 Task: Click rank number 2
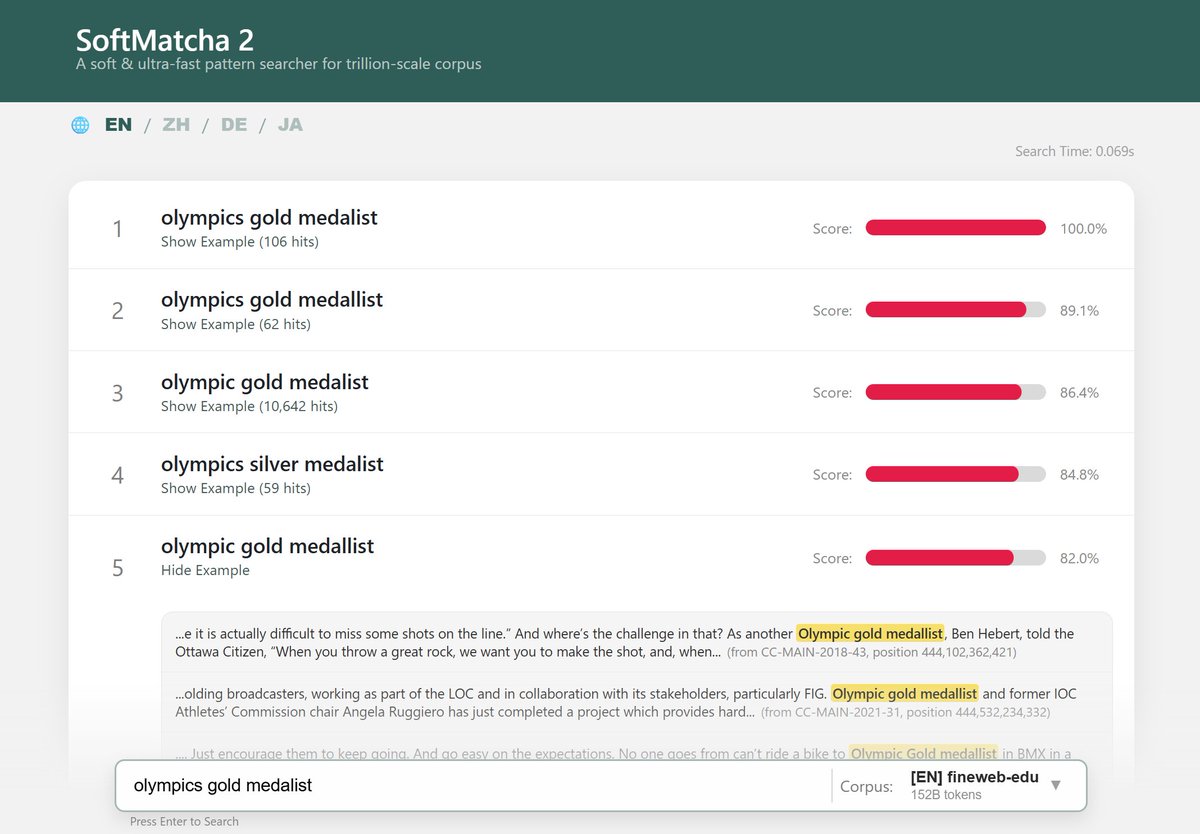[118, 311]
